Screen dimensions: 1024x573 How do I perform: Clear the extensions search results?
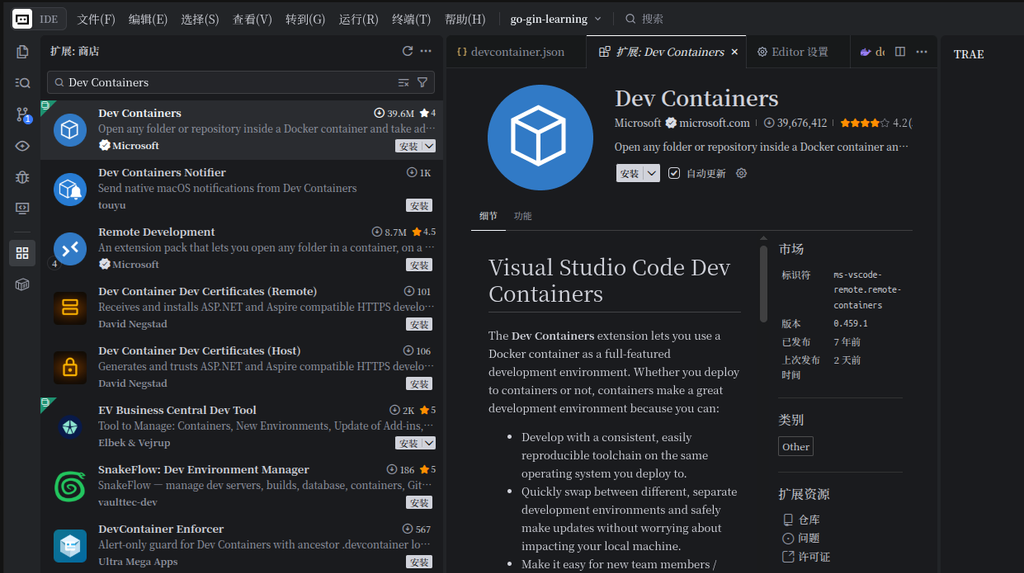404,82
